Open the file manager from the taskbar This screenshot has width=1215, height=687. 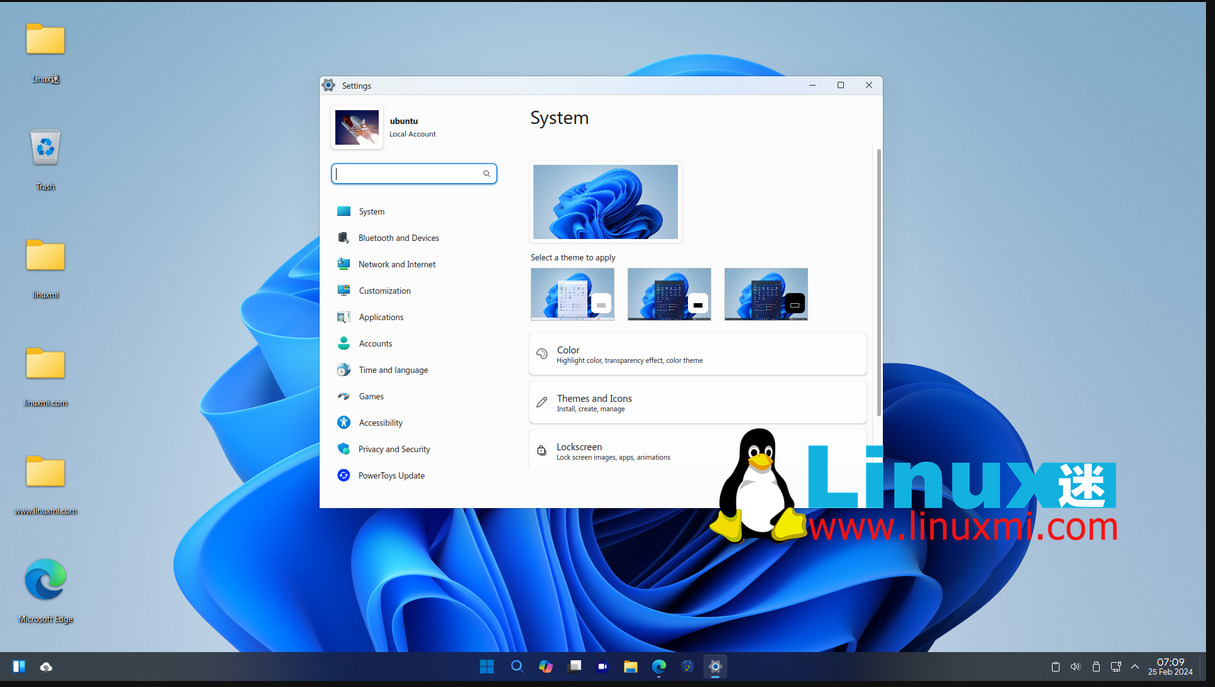click(x=630, y=667)
